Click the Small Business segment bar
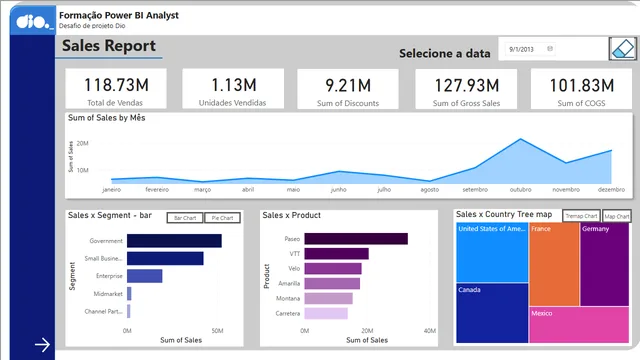Viewport: 640px width, 360px height. (165, 258)
